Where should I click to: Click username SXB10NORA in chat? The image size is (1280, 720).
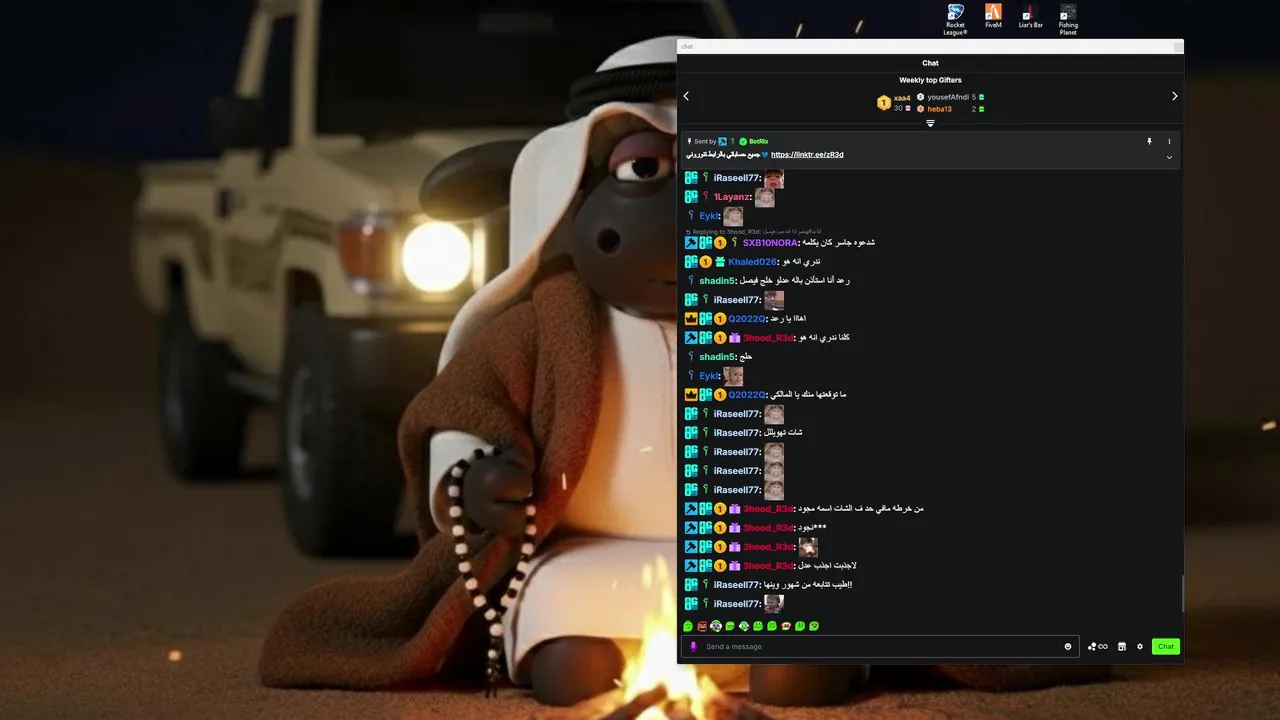coord(770,243)
